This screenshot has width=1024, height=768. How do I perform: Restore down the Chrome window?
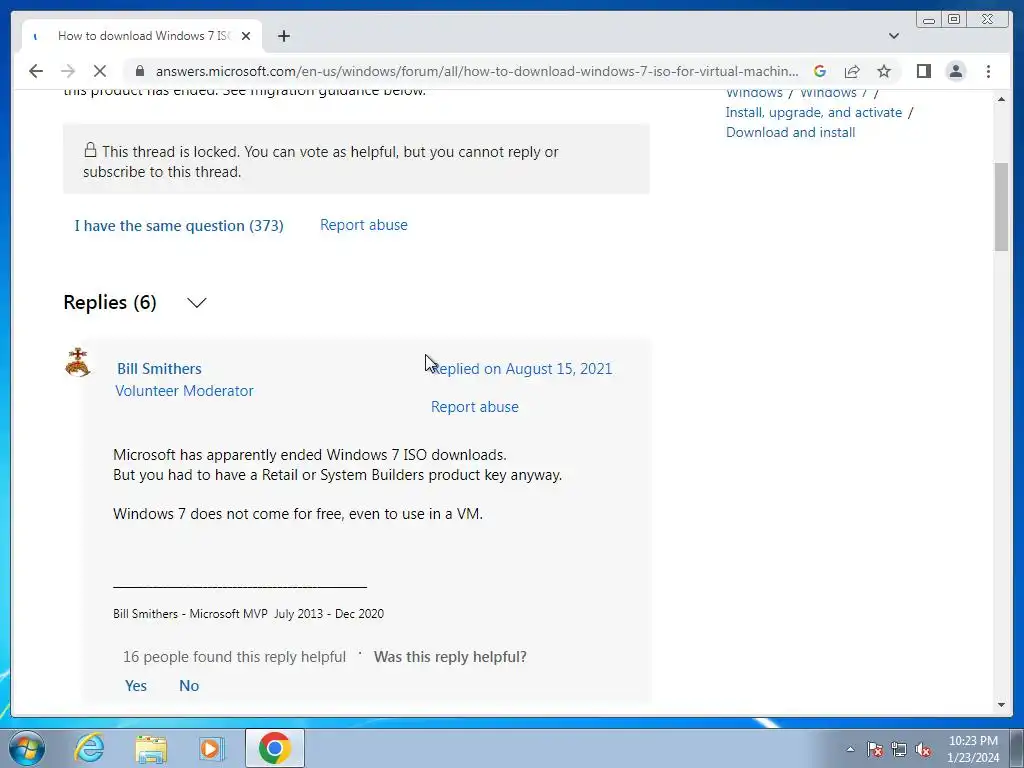pyautogui.click(x=953, y=20)
